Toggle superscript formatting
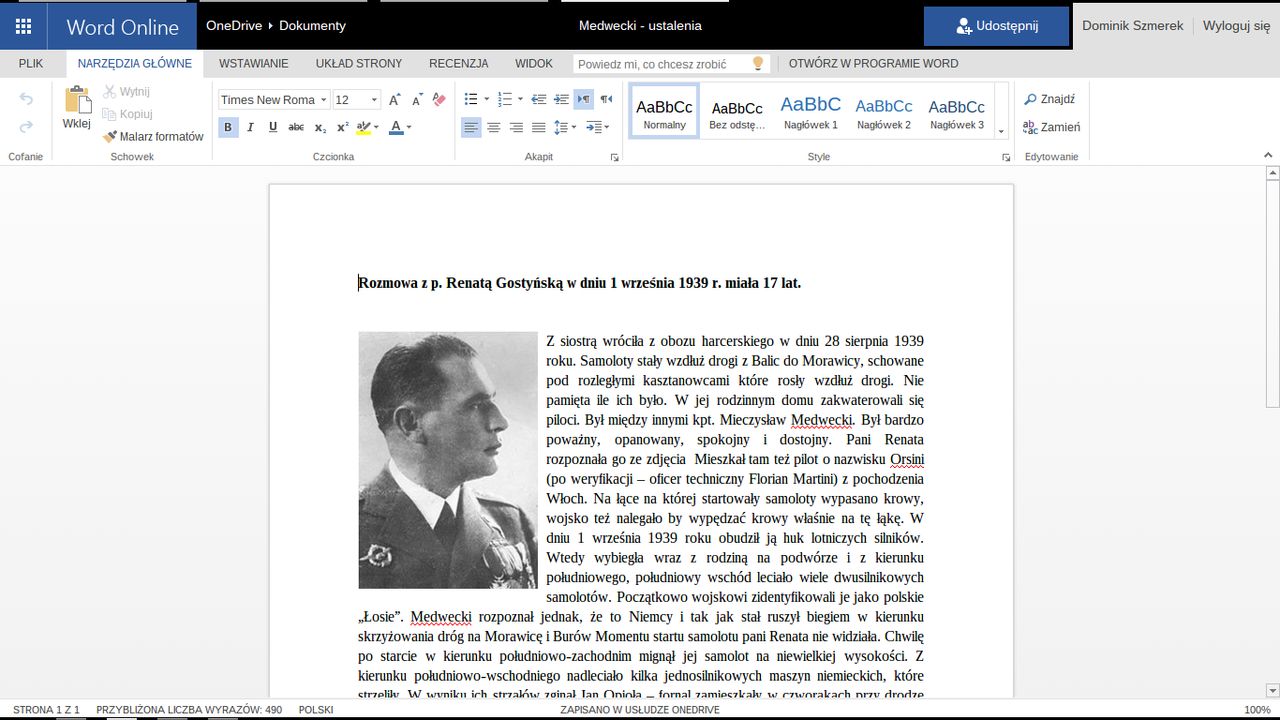The width and height of the screenshot is (1280, 720). coord(342,127)
